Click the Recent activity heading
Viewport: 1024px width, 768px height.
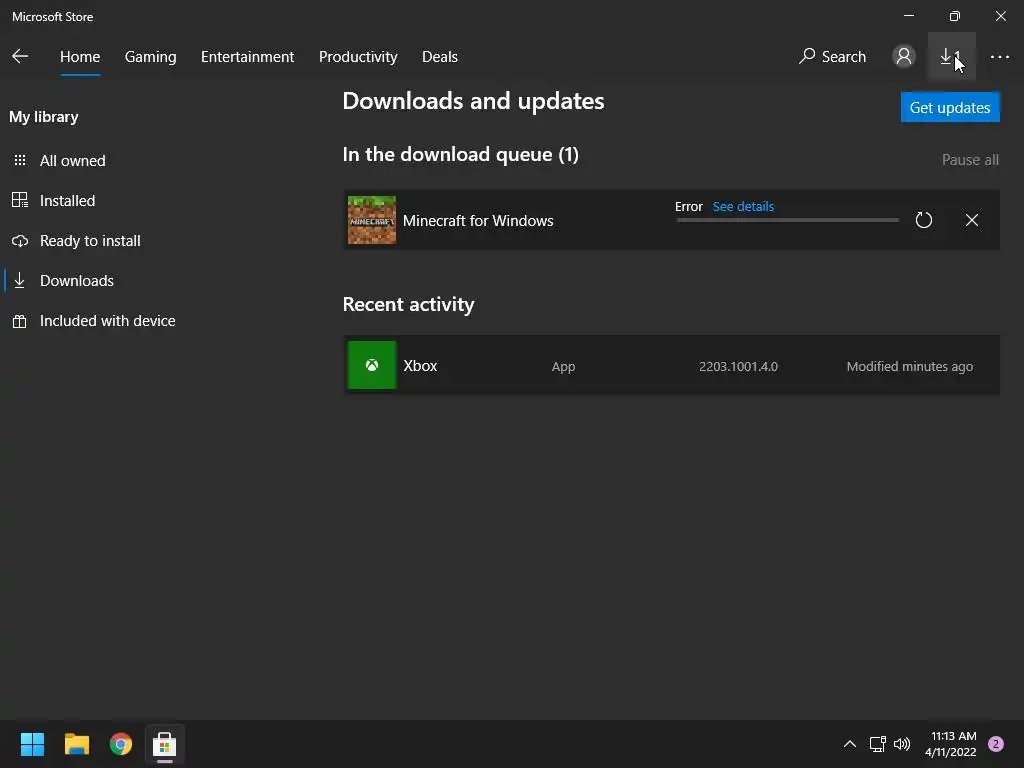408,304
